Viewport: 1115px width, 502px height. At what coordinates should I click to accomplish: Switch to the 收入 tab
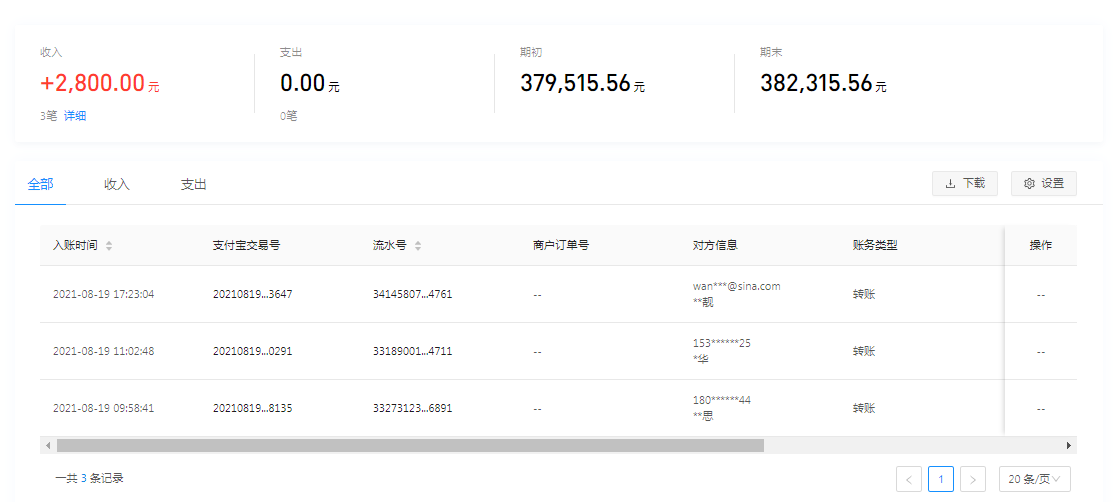pos(117,185)
